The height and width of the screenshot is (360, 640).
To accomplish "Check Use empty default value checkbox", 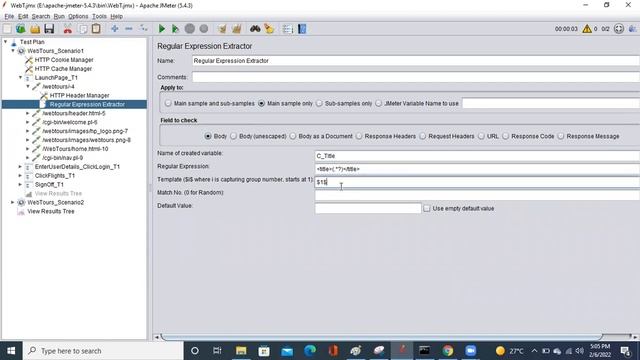I will (x=427, y=208).
